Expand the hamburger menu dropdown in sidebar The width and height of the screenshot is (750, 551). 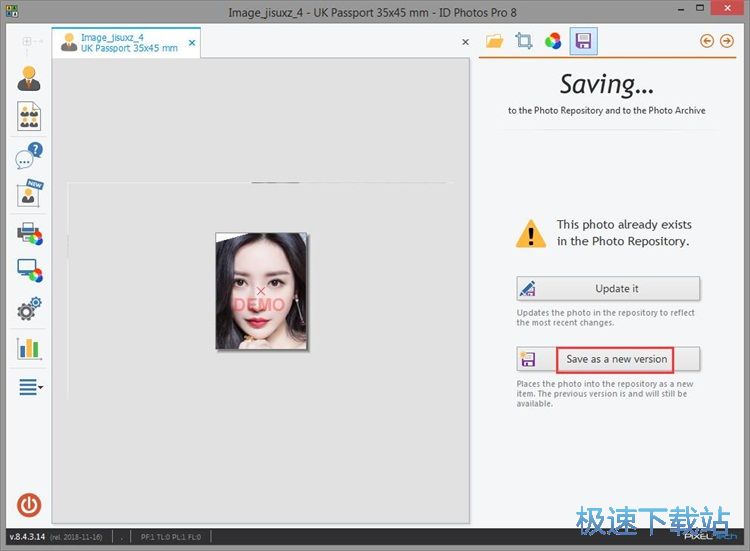pos(30,387)
